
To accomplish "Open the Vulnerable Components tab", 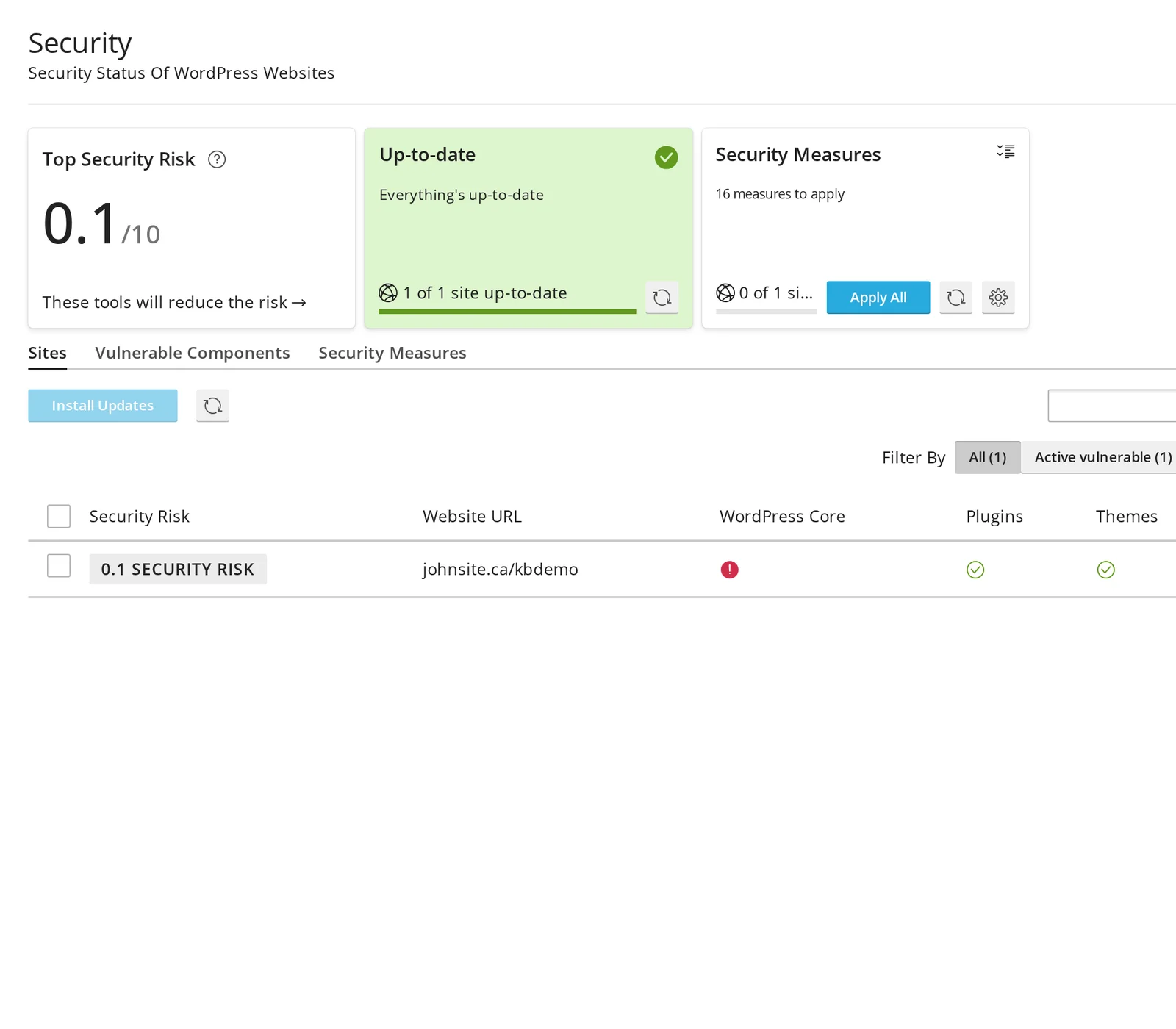I will (x=193, y=354).
